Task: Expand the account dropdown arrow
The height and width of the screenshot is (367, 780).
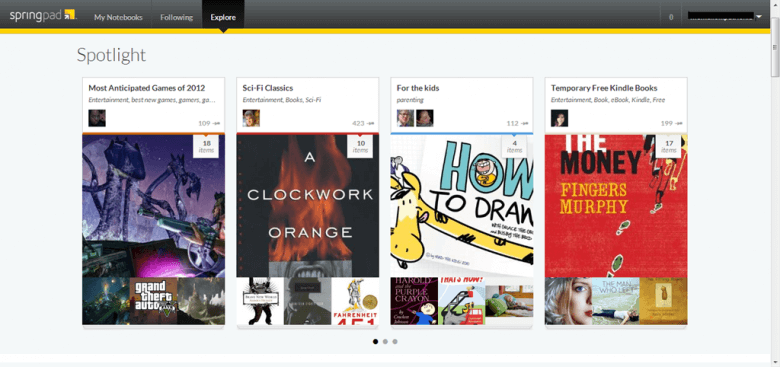Action: click(x=759, y=17)
